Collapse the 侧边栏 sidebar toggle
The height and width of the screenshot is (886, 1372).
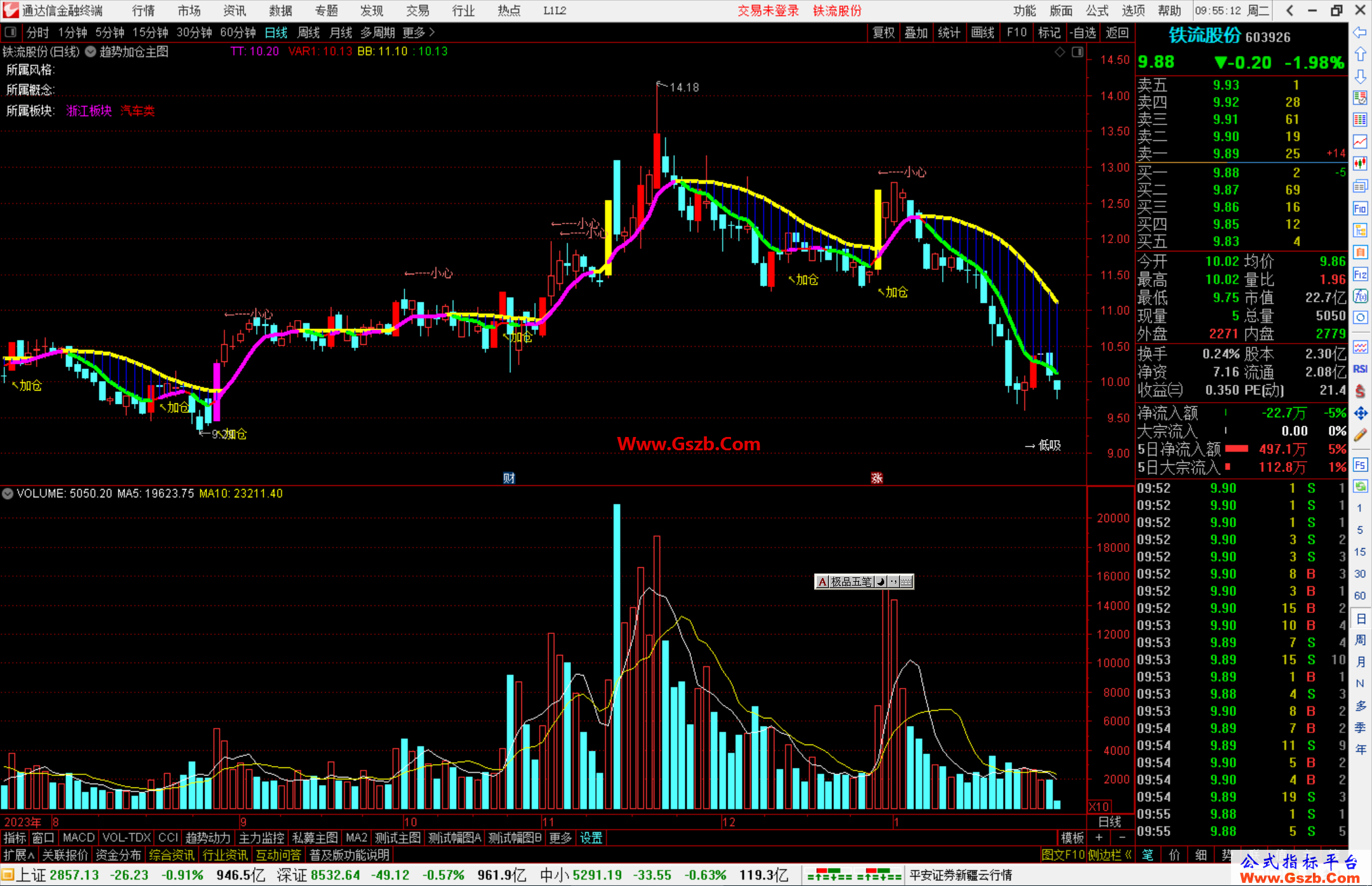click(x=1110, y=855)
